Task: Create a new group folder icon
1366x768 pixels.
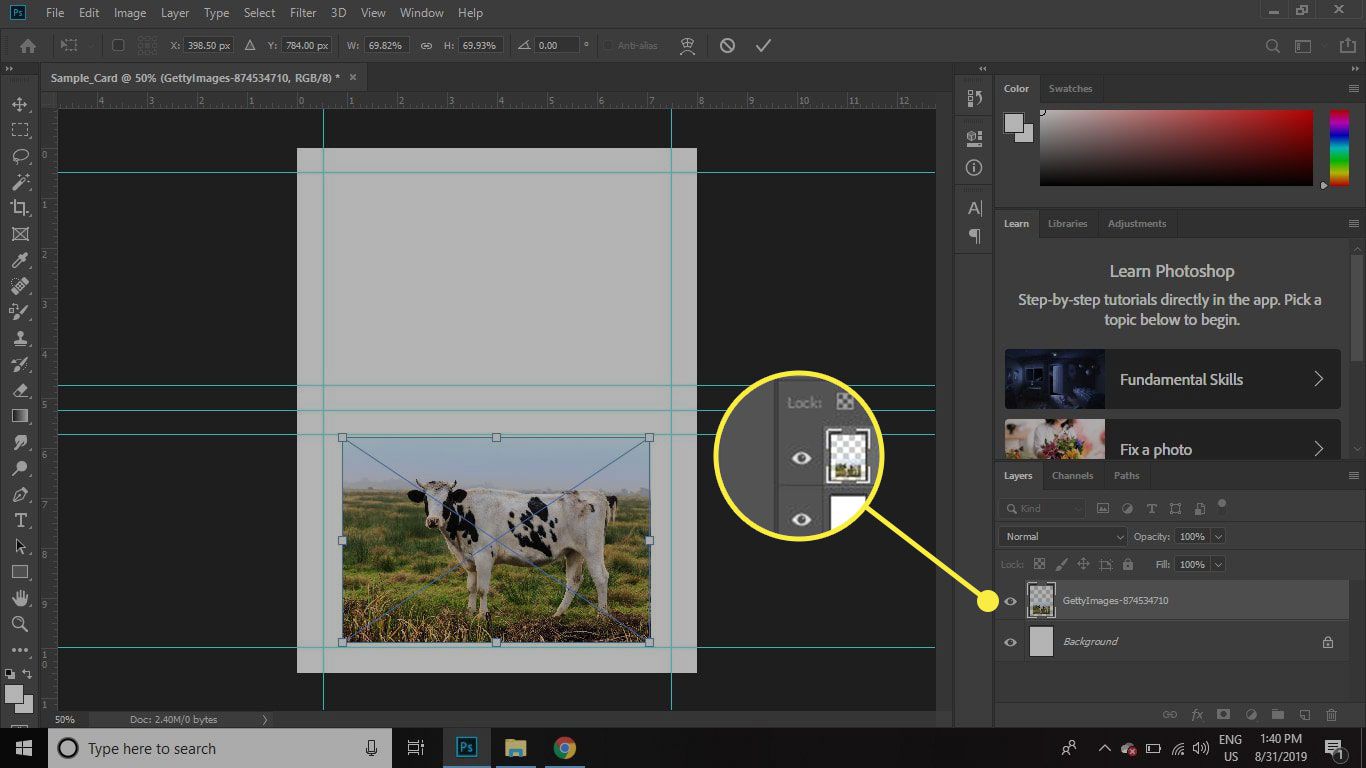Action: point(1277,715)
